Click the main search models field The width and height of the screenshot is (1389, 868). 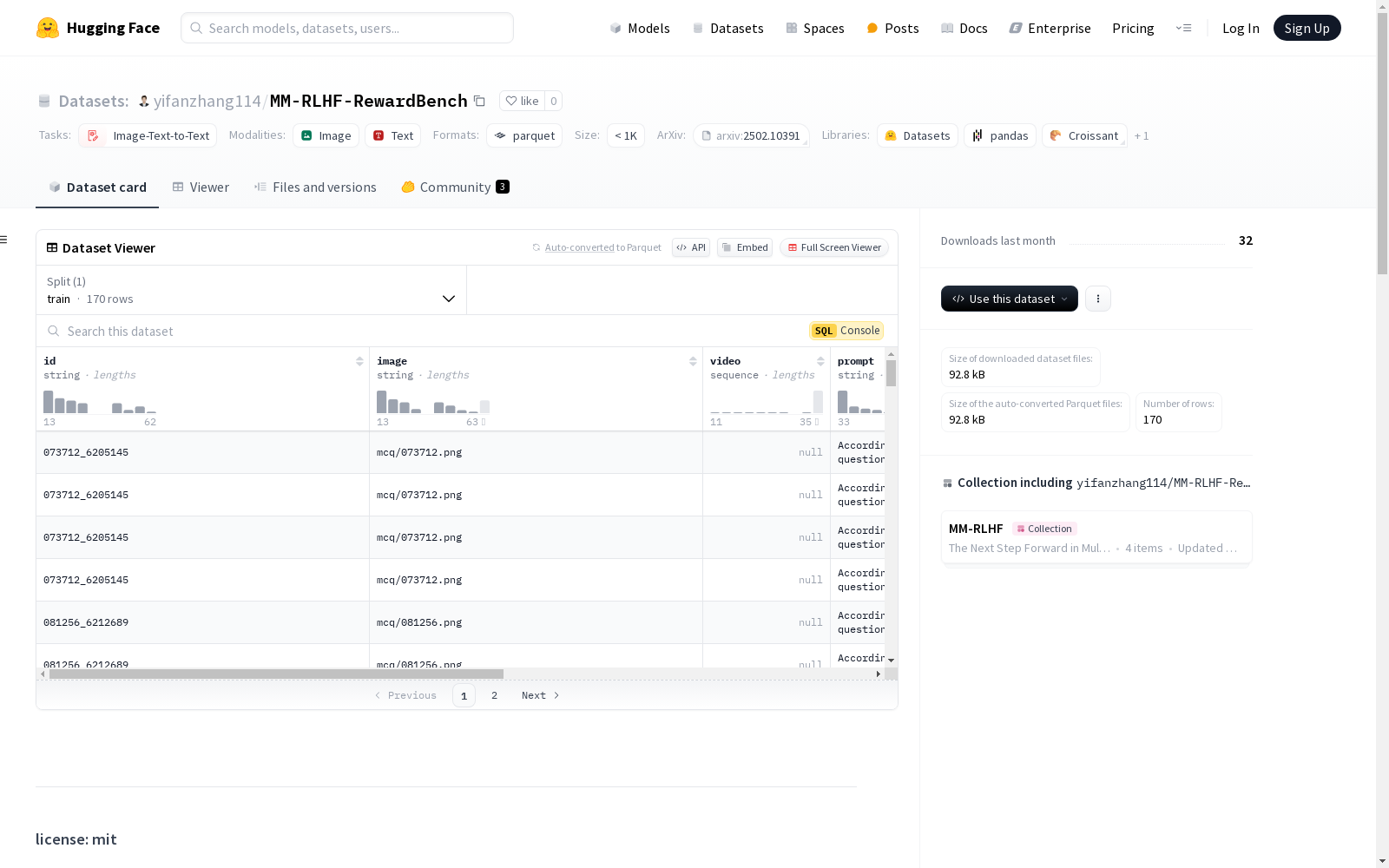coord(347,28)
